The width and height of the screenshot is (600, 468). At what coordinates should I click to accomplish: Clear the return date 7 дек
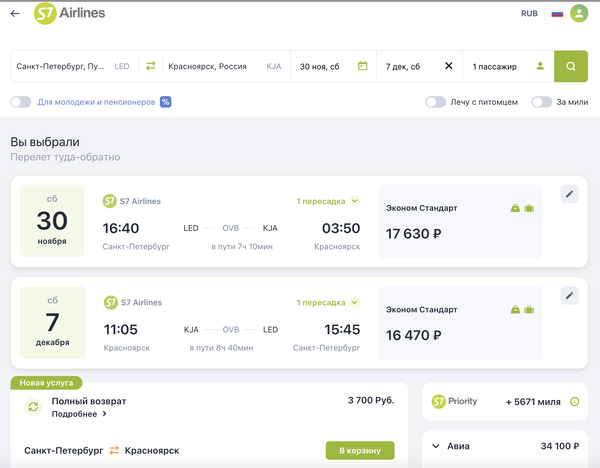click(x=449, y=66)
